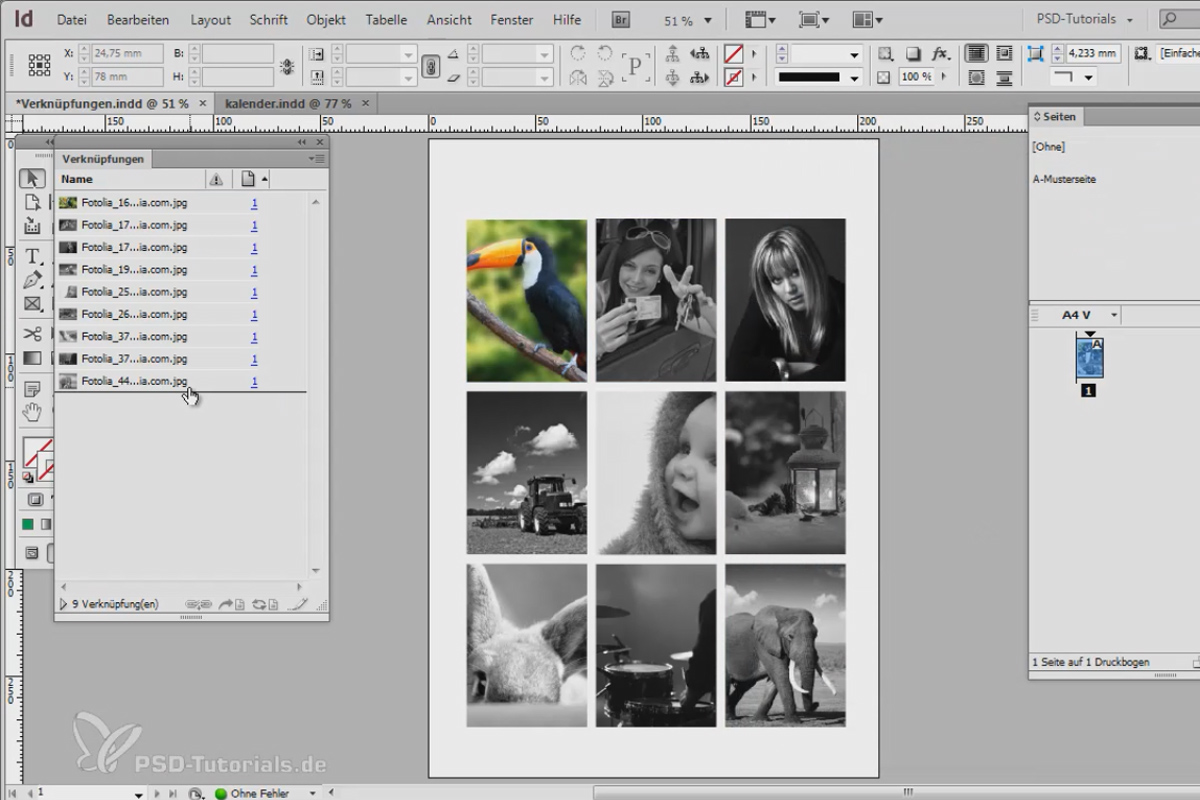Open the arrange documents dropdown

(868, 20)
